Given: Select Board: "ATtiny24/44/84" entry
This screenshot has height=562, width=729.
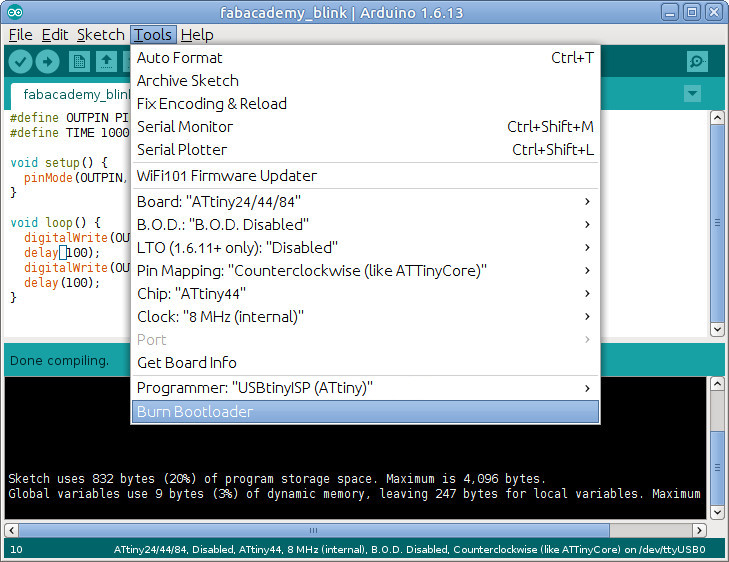Looking at the screenshot, I should click(x=365, y=202).
